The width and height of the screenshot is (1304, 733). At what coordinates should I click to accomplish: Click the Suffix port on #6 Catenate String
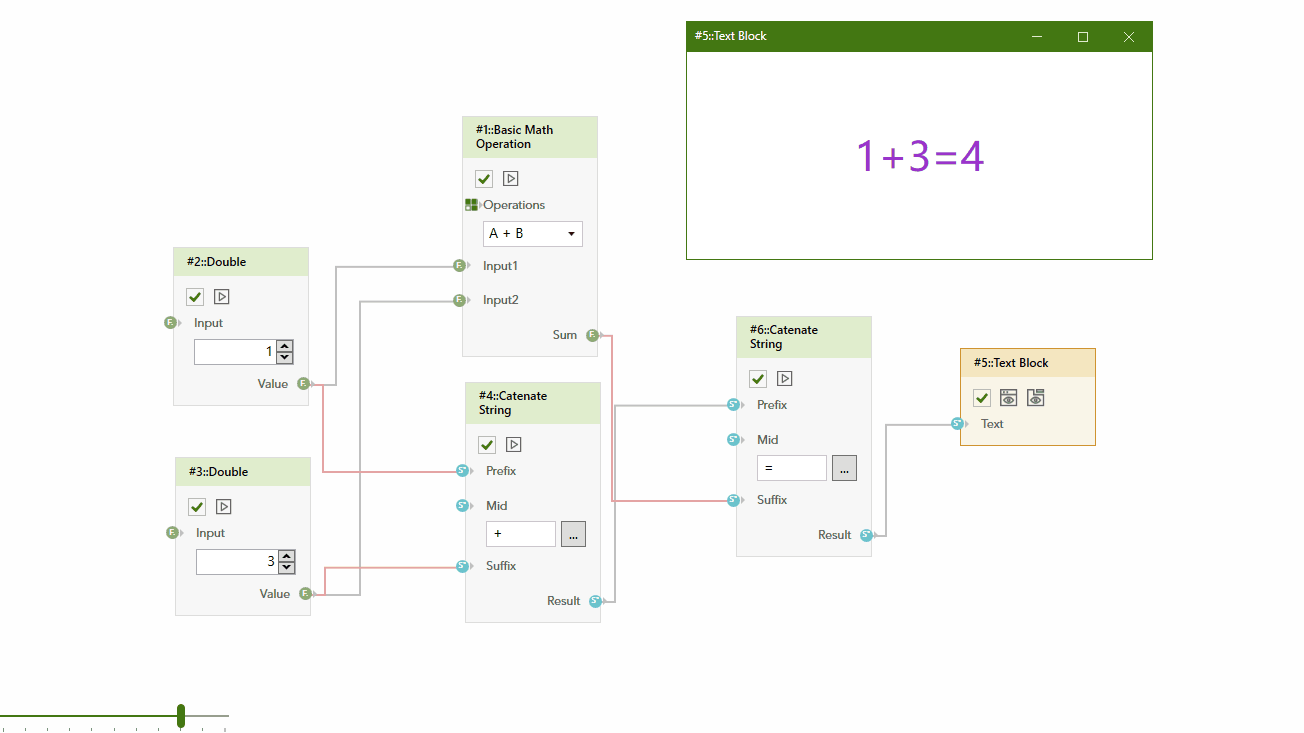[x=734, y=500]
